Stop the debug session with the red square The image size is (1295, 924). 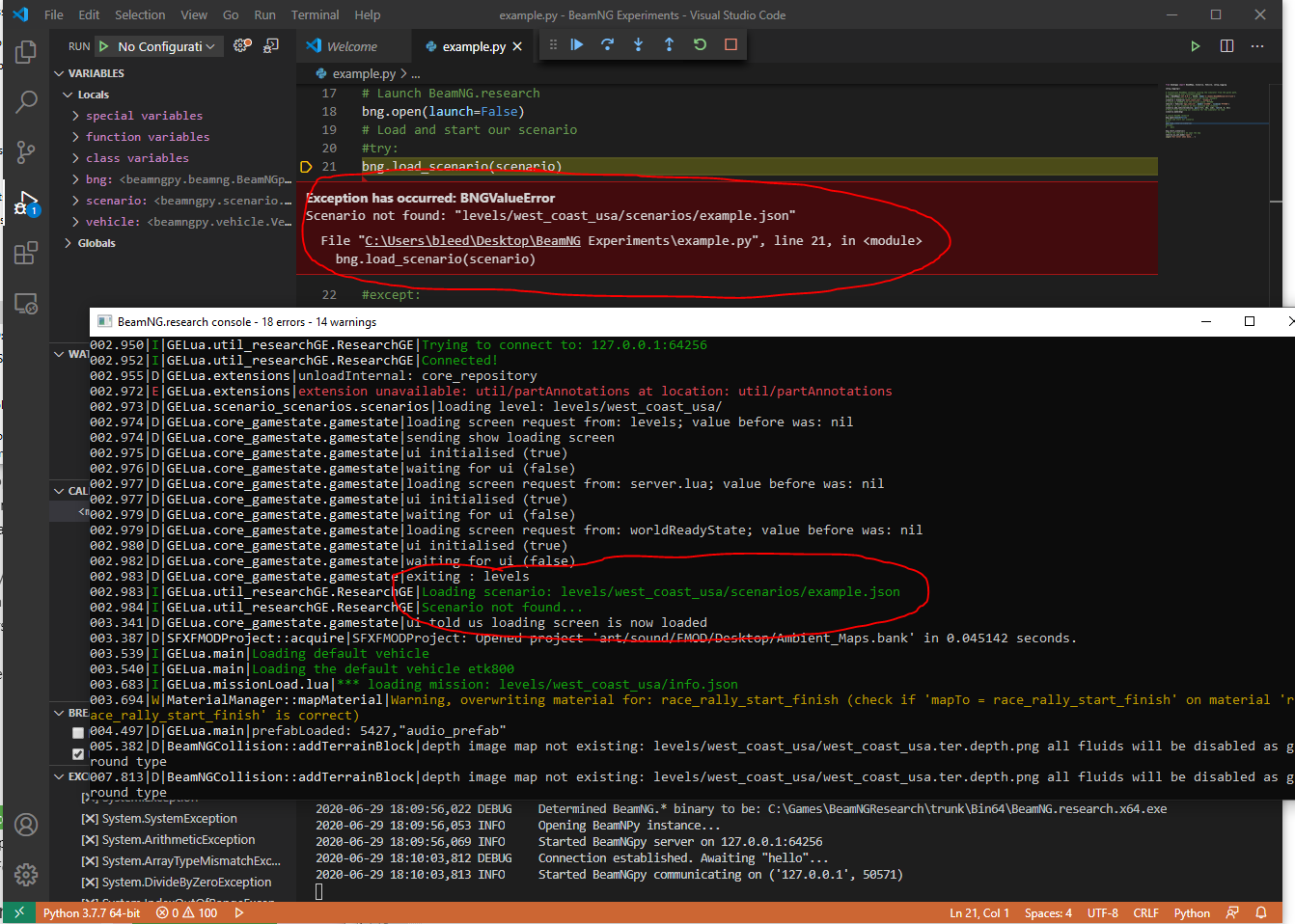tap(730, 44)
